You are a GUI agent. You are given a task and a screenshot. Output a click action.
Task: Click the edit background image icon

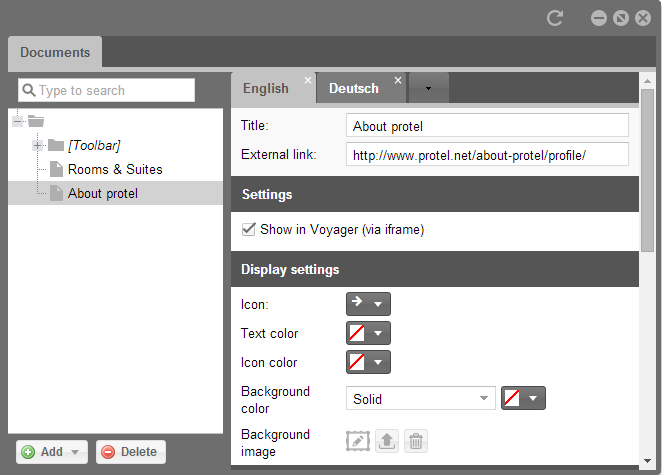(358, 441)
